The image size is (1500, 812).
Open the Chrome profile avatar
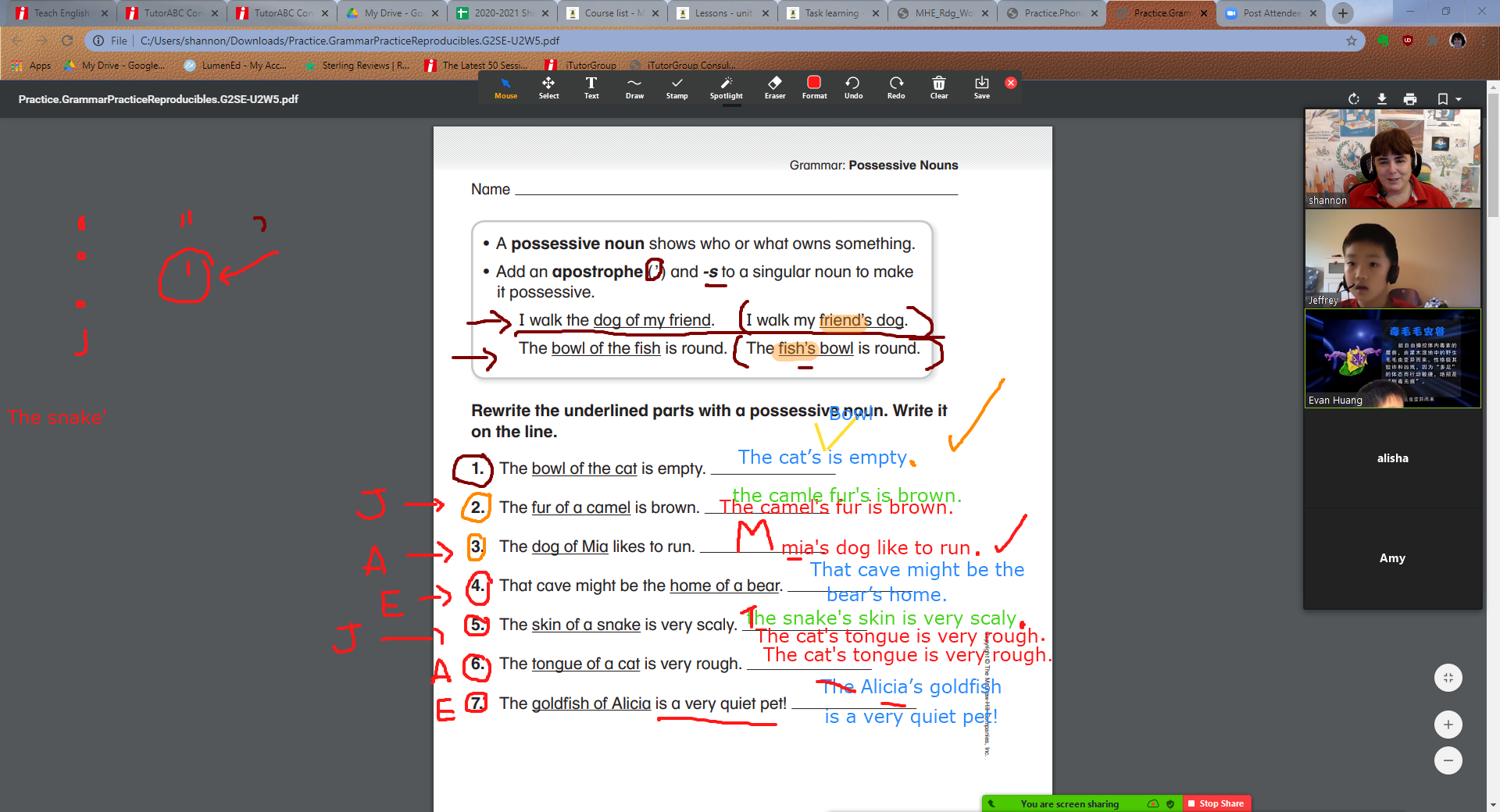(x=1458, y=41)
